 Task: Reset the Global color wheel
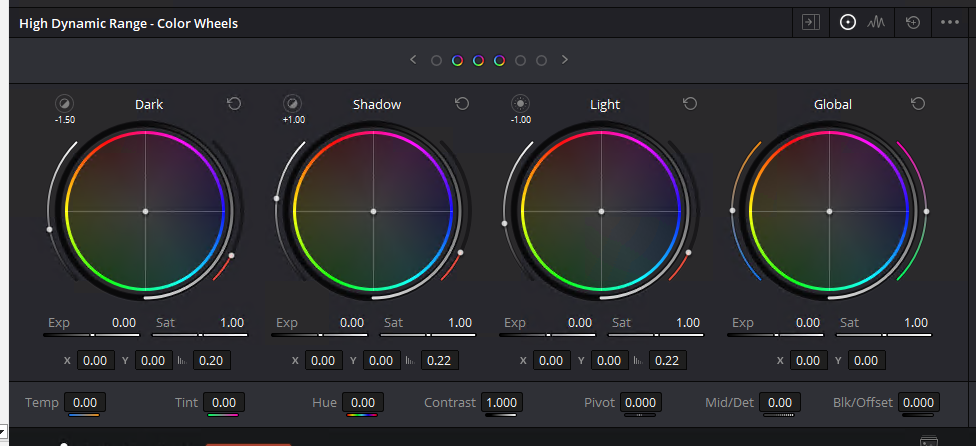[918, 104]
